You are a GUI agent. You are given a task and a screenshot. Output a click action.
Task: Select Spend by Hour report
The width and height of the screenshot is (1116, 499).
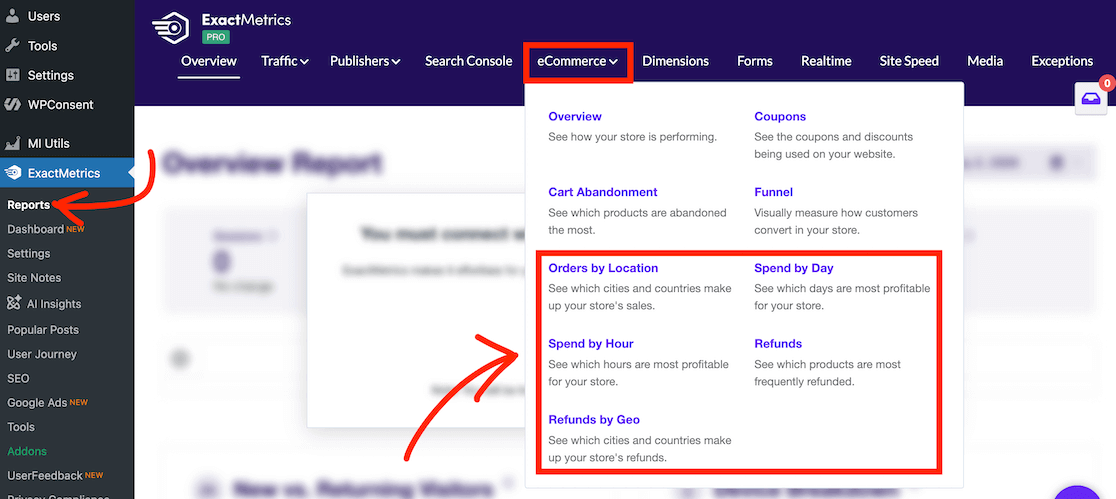point(591,344)
